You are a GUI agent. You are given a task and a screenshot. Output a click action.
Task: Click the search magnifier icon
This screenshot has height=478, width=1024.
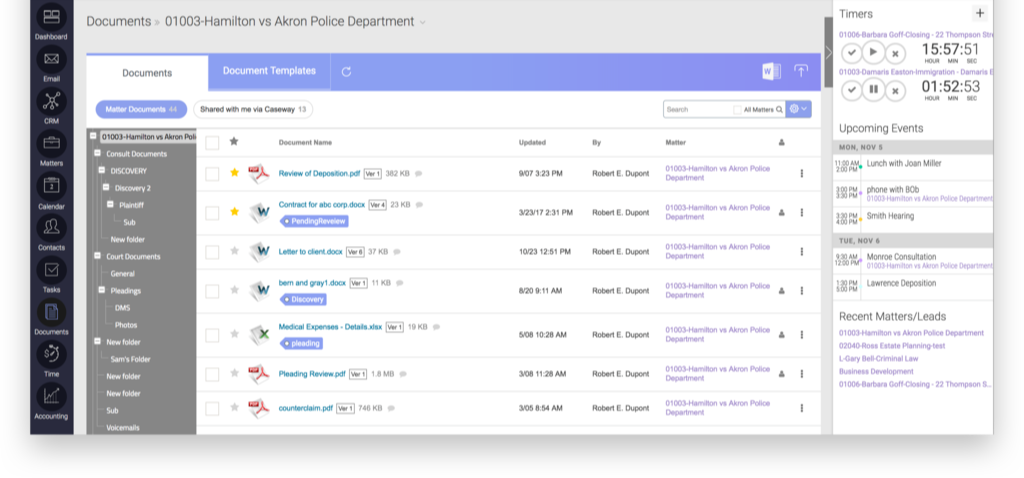coord(779,110)
